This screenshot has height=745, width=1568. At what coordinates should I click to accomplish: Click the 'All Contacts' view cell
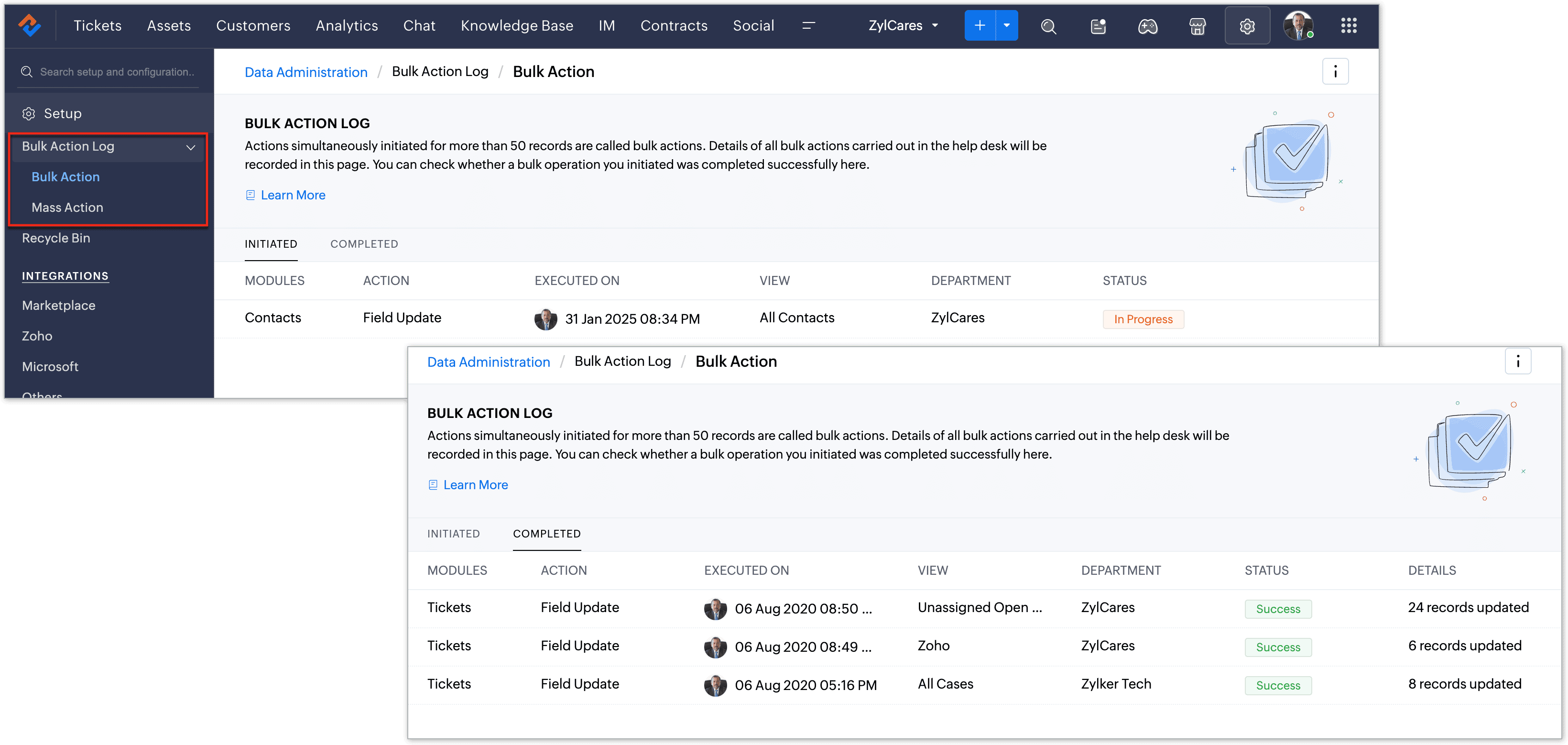797,318
